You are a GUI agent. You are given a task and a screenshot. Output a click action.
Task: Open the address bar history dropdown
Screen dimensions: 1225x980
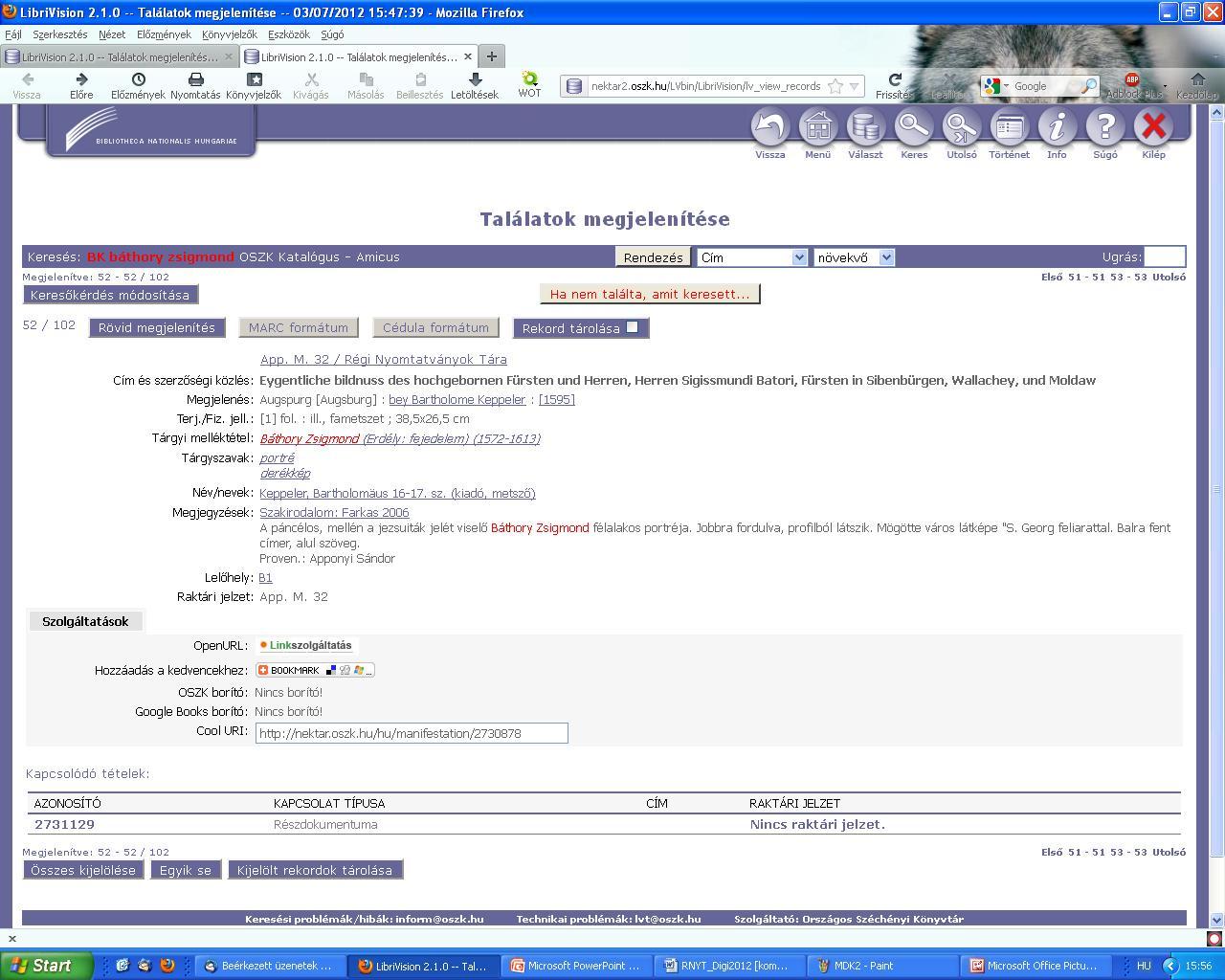[x=855, y=86]
